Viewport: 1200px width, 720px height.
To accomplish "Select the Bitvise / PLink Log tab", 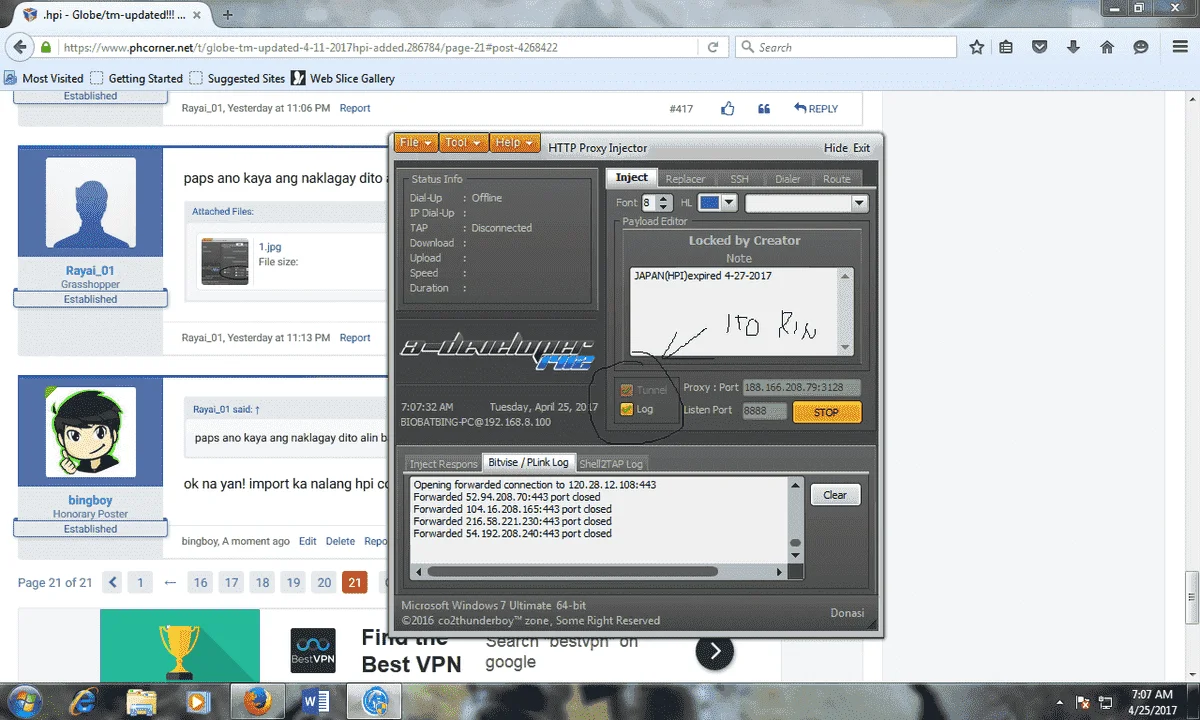I will [529, 462].
